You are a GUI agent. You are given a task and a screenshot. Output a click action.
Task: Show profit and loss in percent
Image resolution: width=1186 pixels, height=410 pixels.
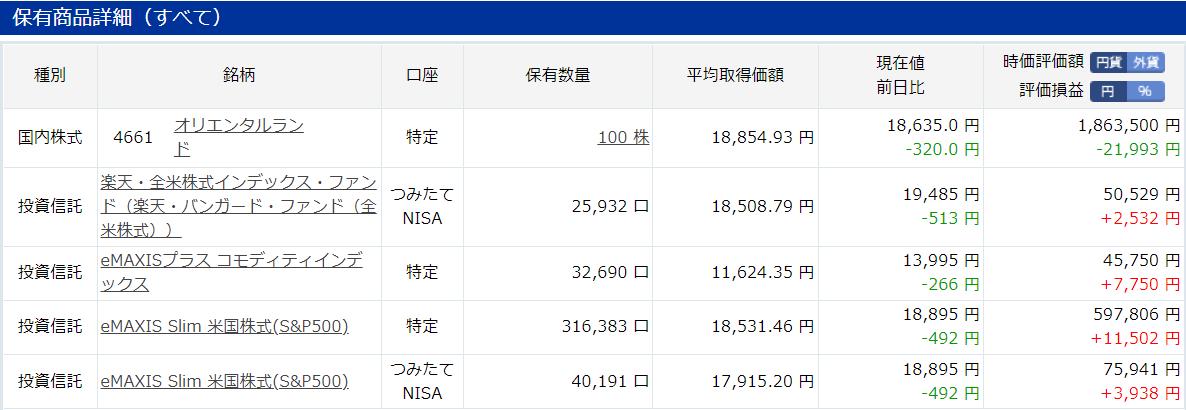pos(1145,92)
